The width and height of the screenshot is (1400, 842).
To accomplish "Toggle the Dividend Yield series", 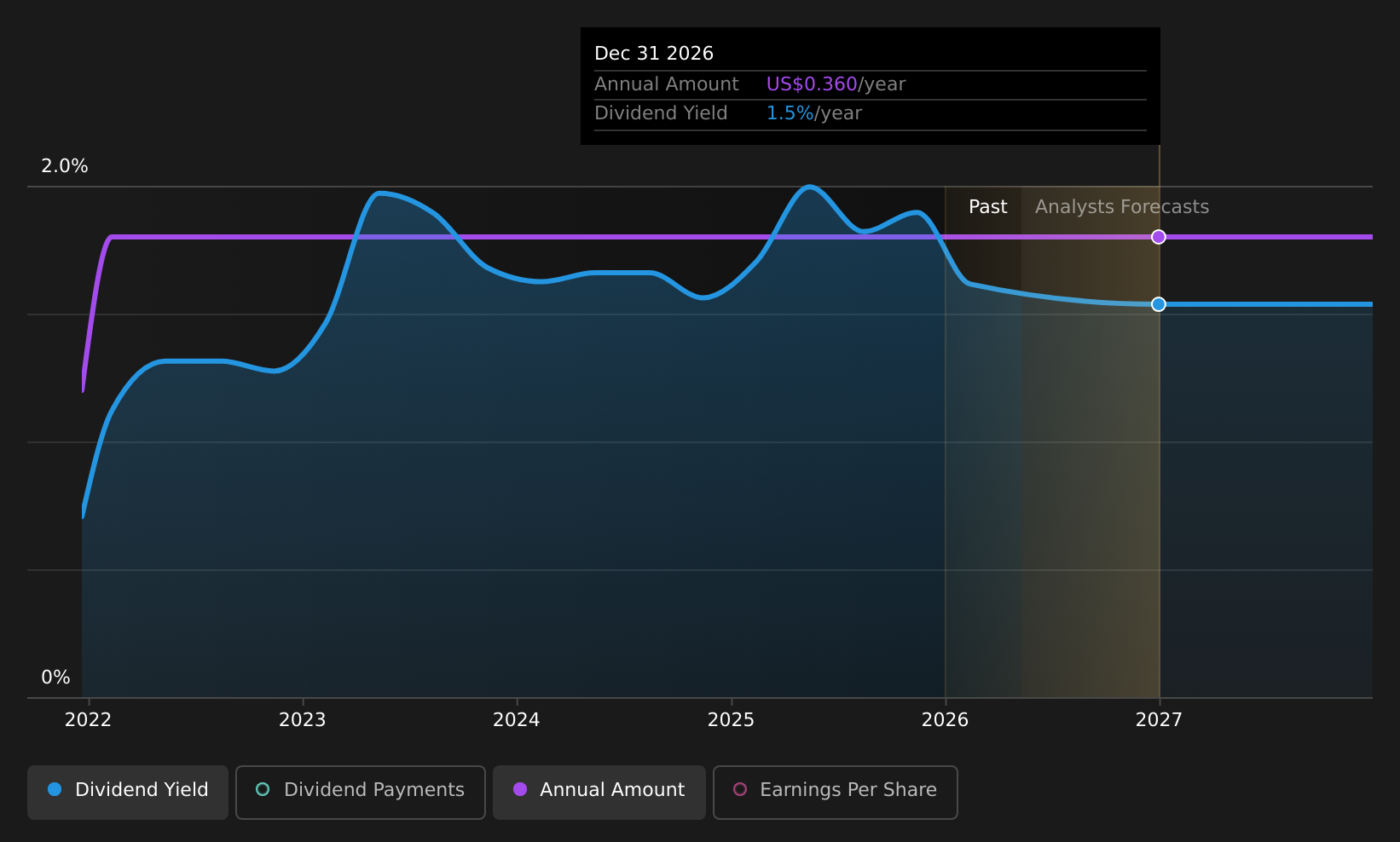I will coord(128,792).
